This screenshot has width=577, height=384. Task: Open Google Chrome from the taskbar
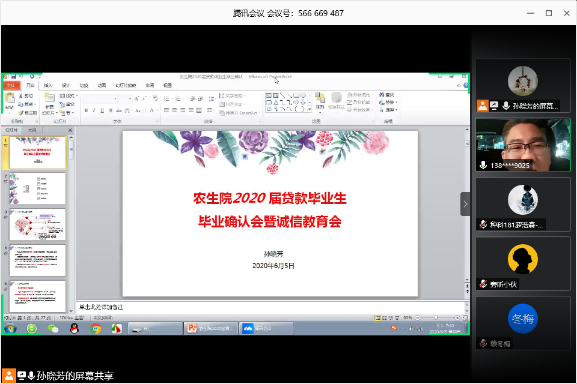pyautogui.click(x=96, y=328)
